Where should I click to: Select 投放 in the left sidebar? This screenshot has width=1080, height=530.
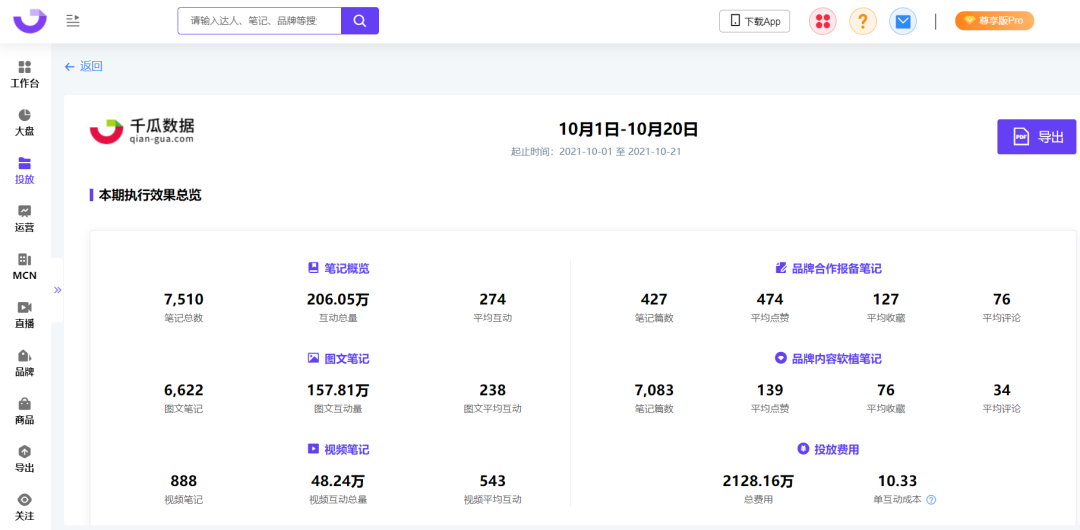[x=25, y=170]
